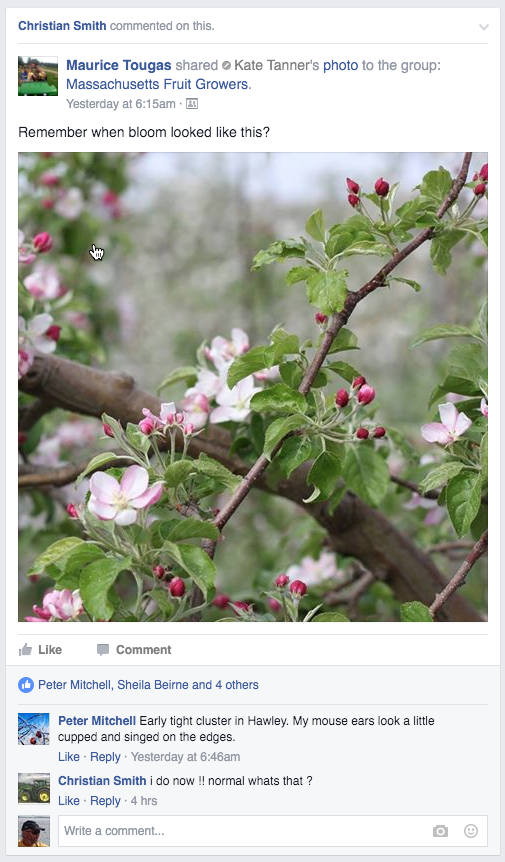Click the blue likes reaction icon
This screenshot has width=505, height=862.
pos(25,684)
